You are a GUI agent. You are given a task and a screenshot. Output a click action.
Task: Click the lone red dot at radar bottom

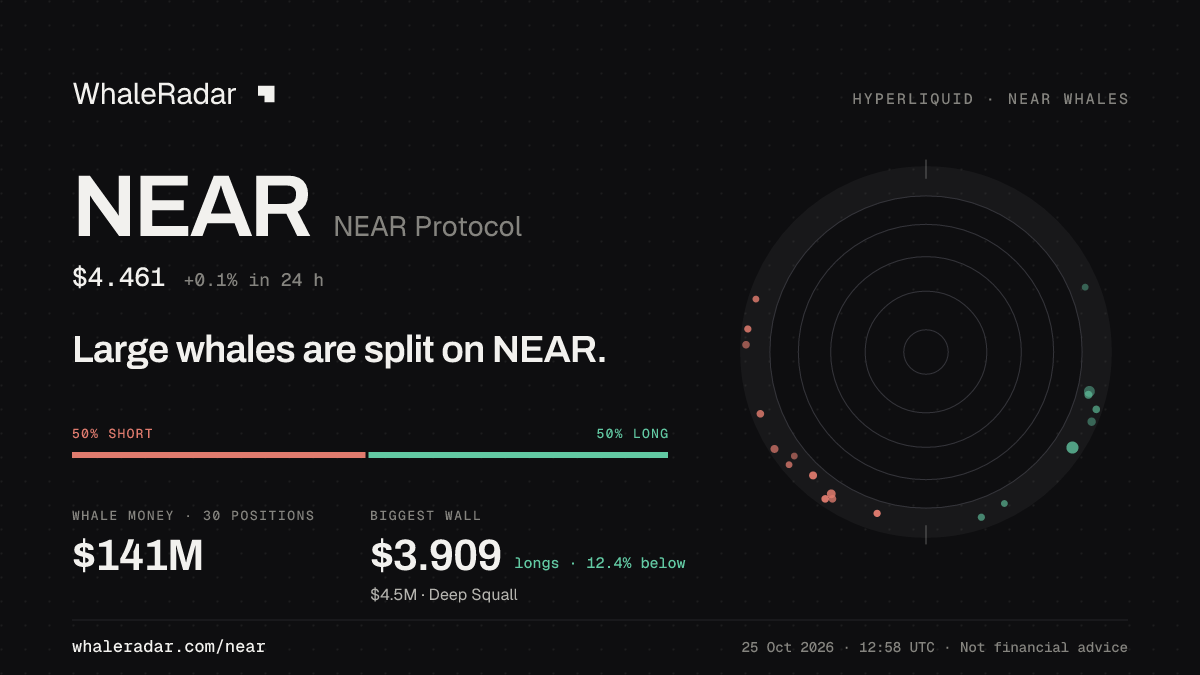click(x=877, y=513)
